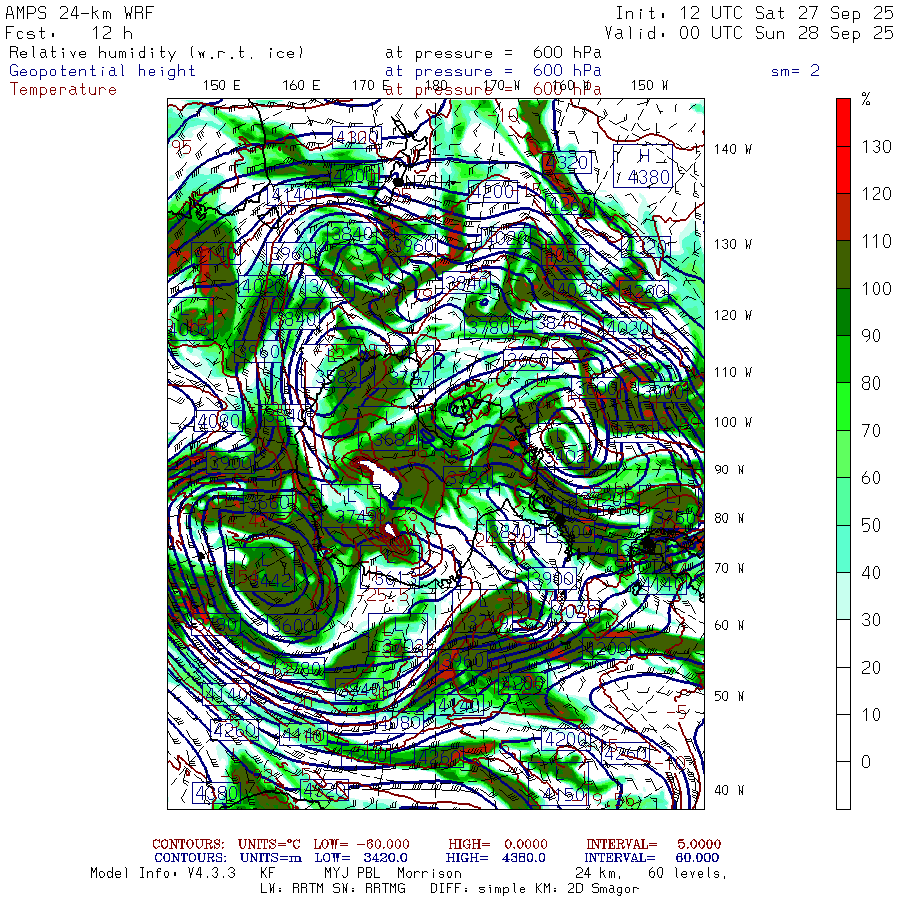
Task: Click the dark green 90–100% color bar segment
Action: click(843, 312)
